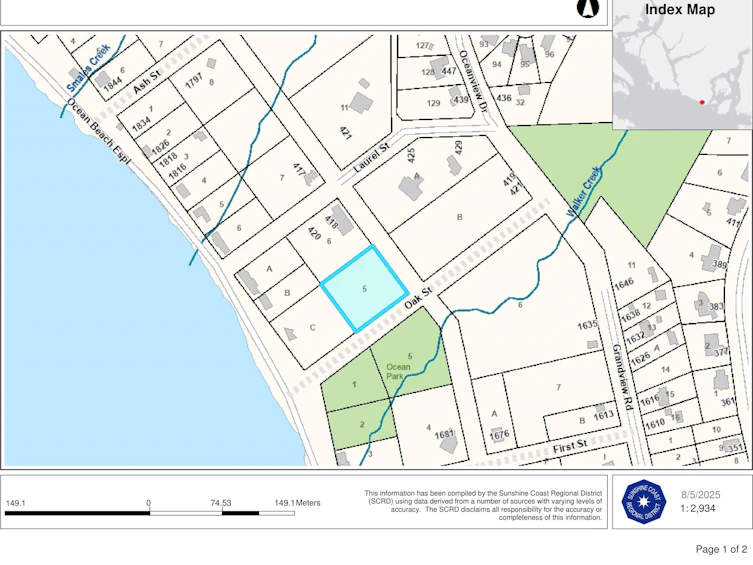Click the Laurel St street label
The image size is (753, 565).
point(372,157)
